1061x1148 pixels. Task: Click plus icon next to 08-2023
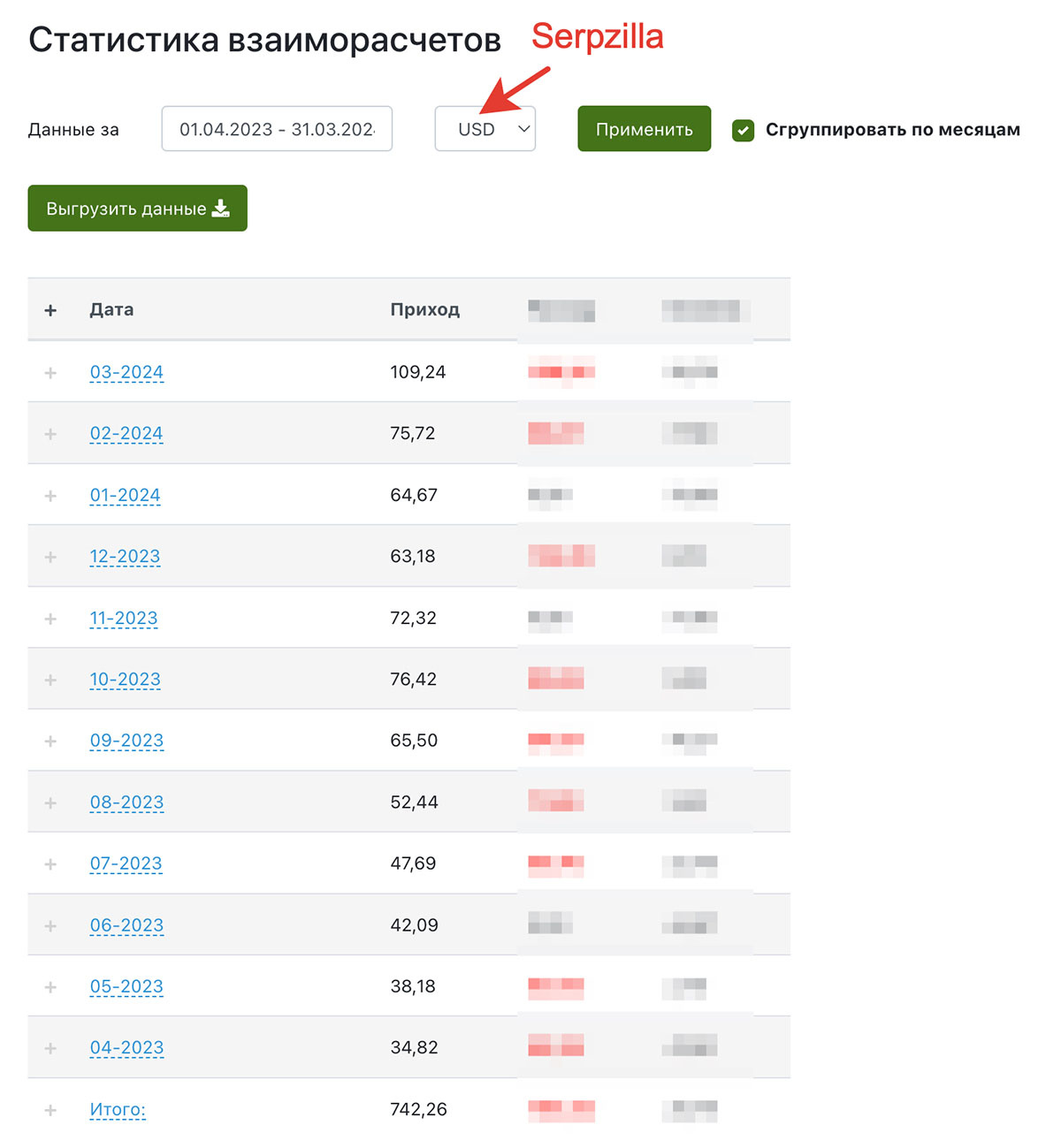tap(50, 802)
